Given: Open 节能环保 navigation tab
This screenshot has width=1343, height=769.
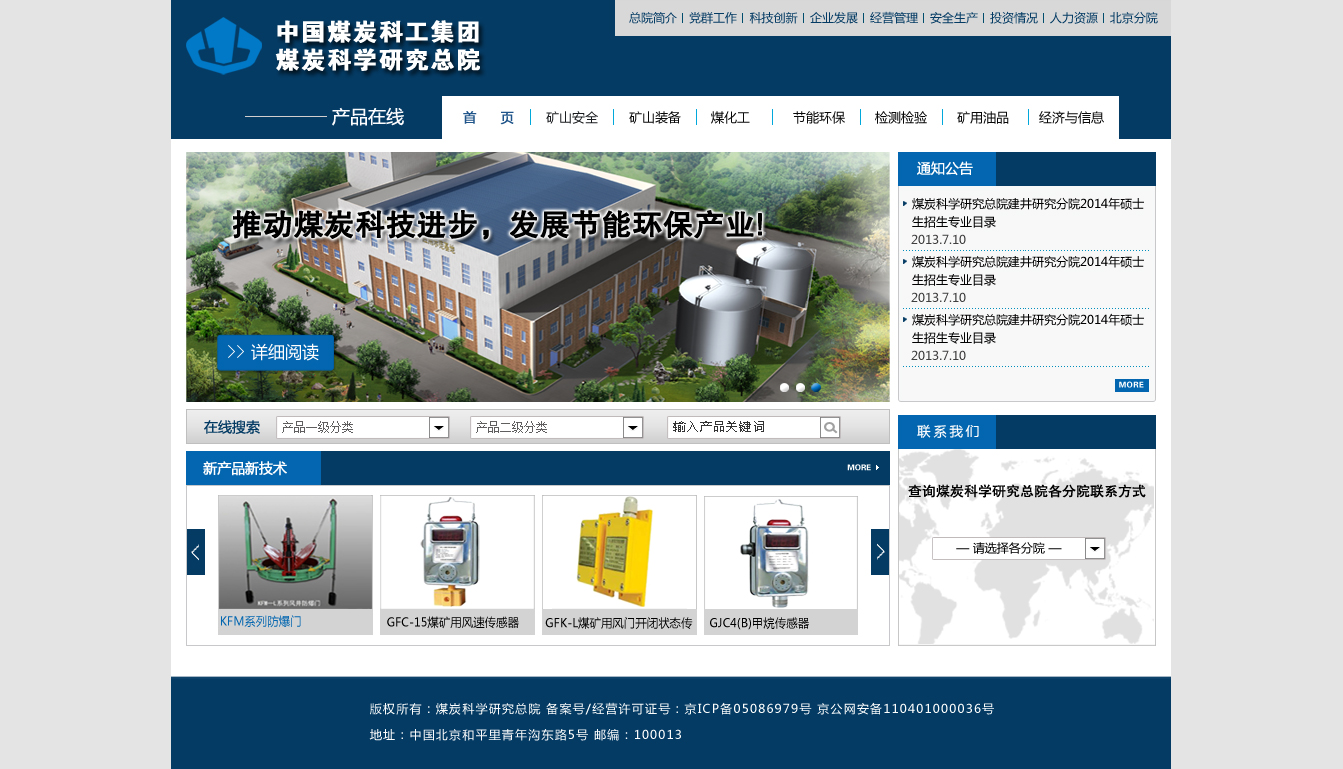Looking at the screenshot, I should point(819,117).
